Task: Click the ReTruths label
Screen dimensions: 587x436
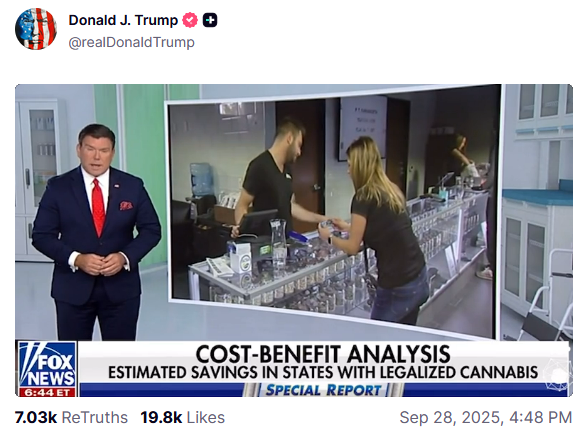Action: [x=94, y=418]
